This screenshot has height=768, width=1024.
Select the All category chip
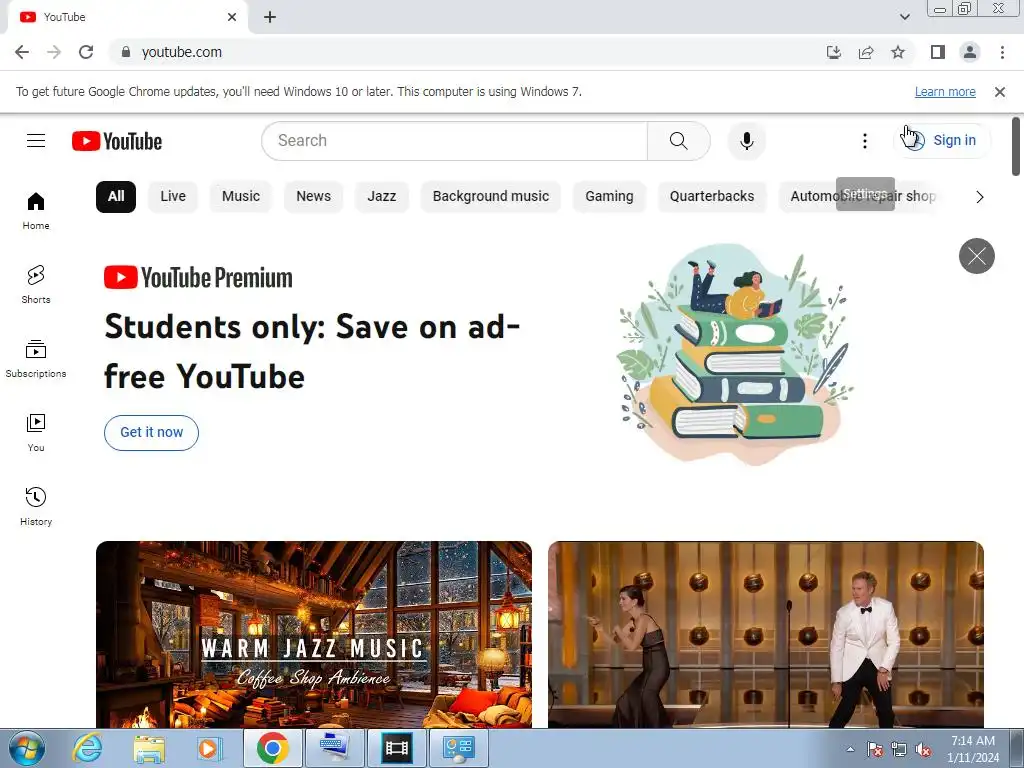(116, 197)
